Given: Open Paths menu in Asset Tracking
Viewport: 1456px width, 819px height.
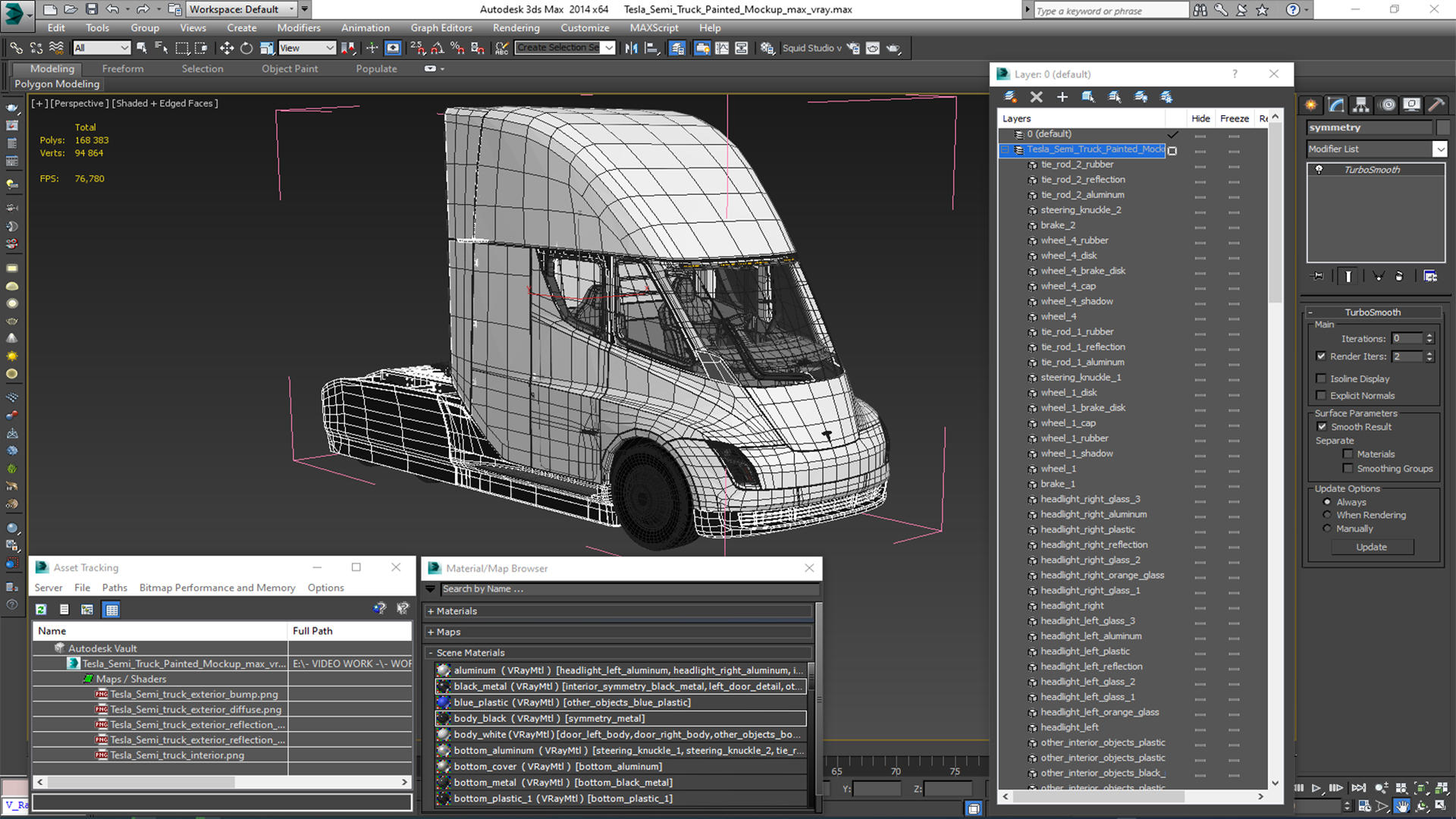Looking at the screenshot, I should (115, 588).
